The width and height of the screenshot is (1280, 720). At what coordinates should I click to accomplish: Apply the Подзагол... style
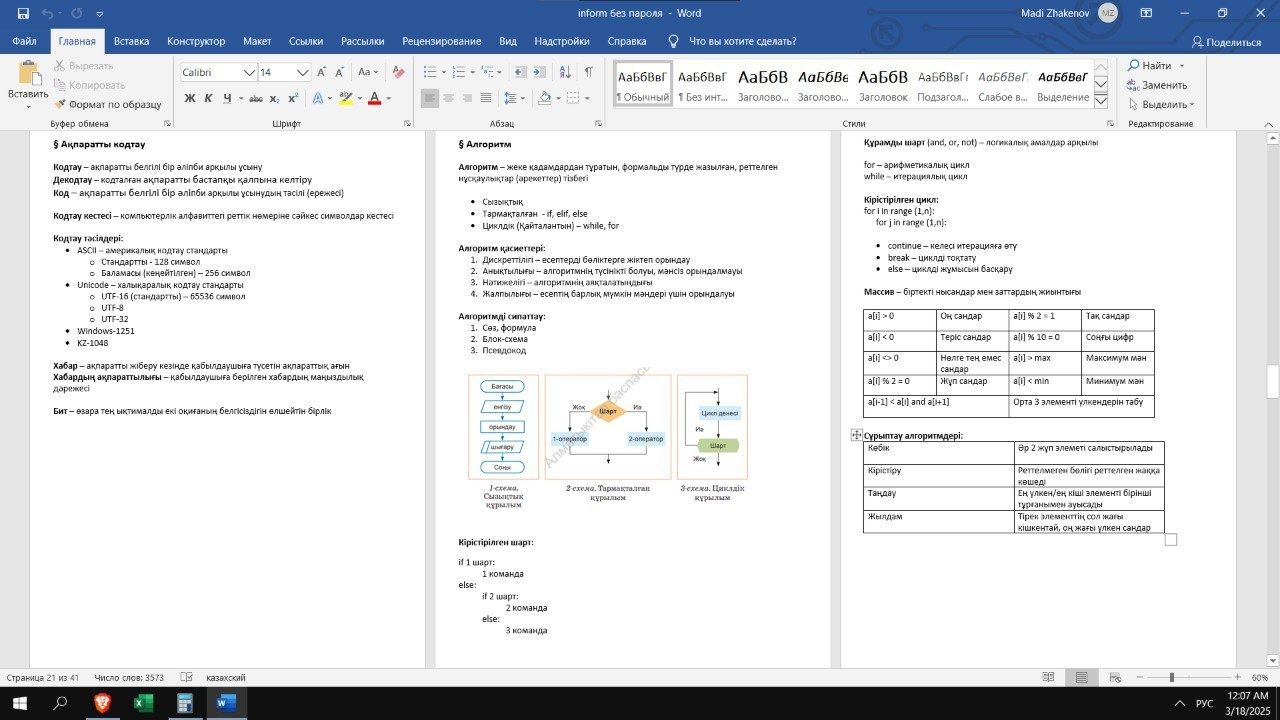point(942,84)
